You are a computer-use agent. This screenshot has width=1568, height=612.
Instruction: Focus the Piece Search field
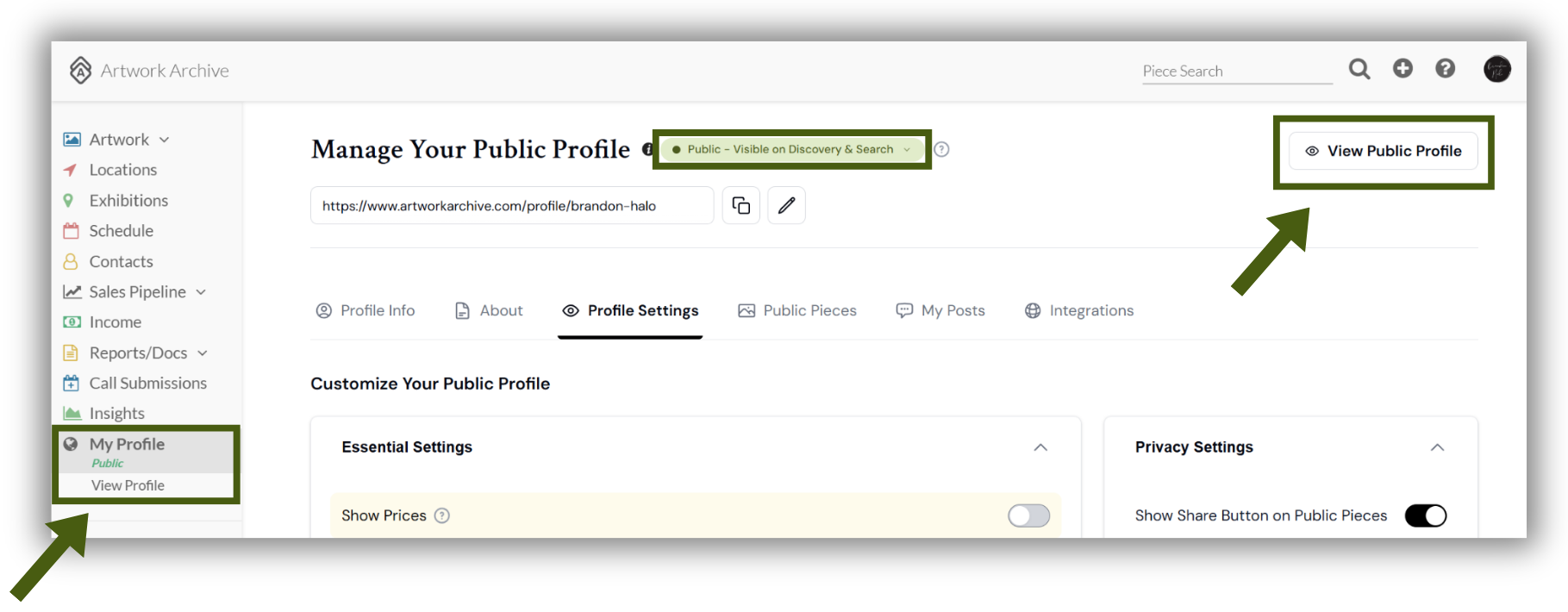pyautogui.click(x=1237, y=71)
